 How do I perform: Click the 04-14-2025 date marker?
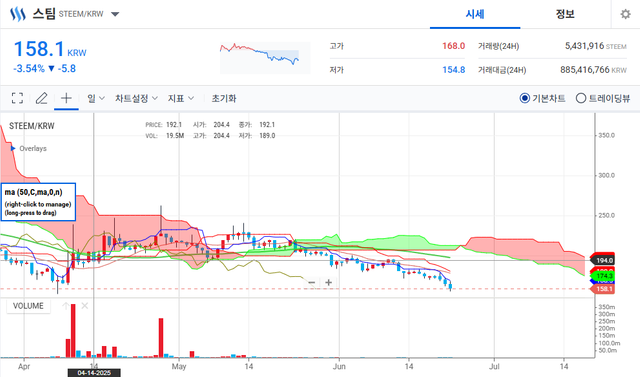94,373
